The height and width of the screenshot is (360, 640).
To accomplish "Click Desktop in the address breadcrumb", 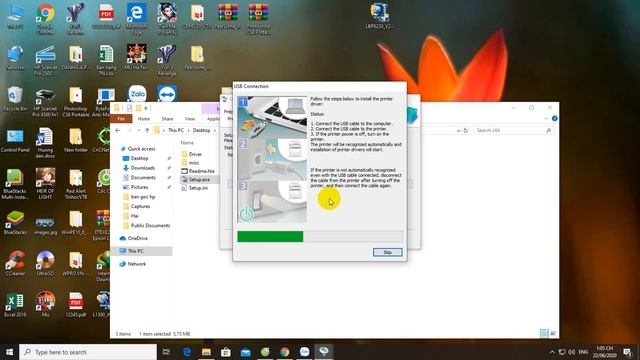I will (x=201, y=130).
